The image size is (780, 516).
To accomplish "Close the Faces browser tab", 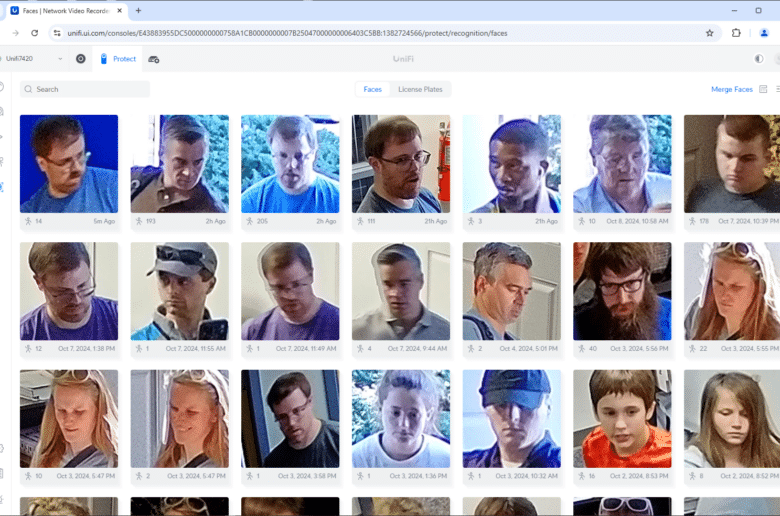I will click(119, 10).
